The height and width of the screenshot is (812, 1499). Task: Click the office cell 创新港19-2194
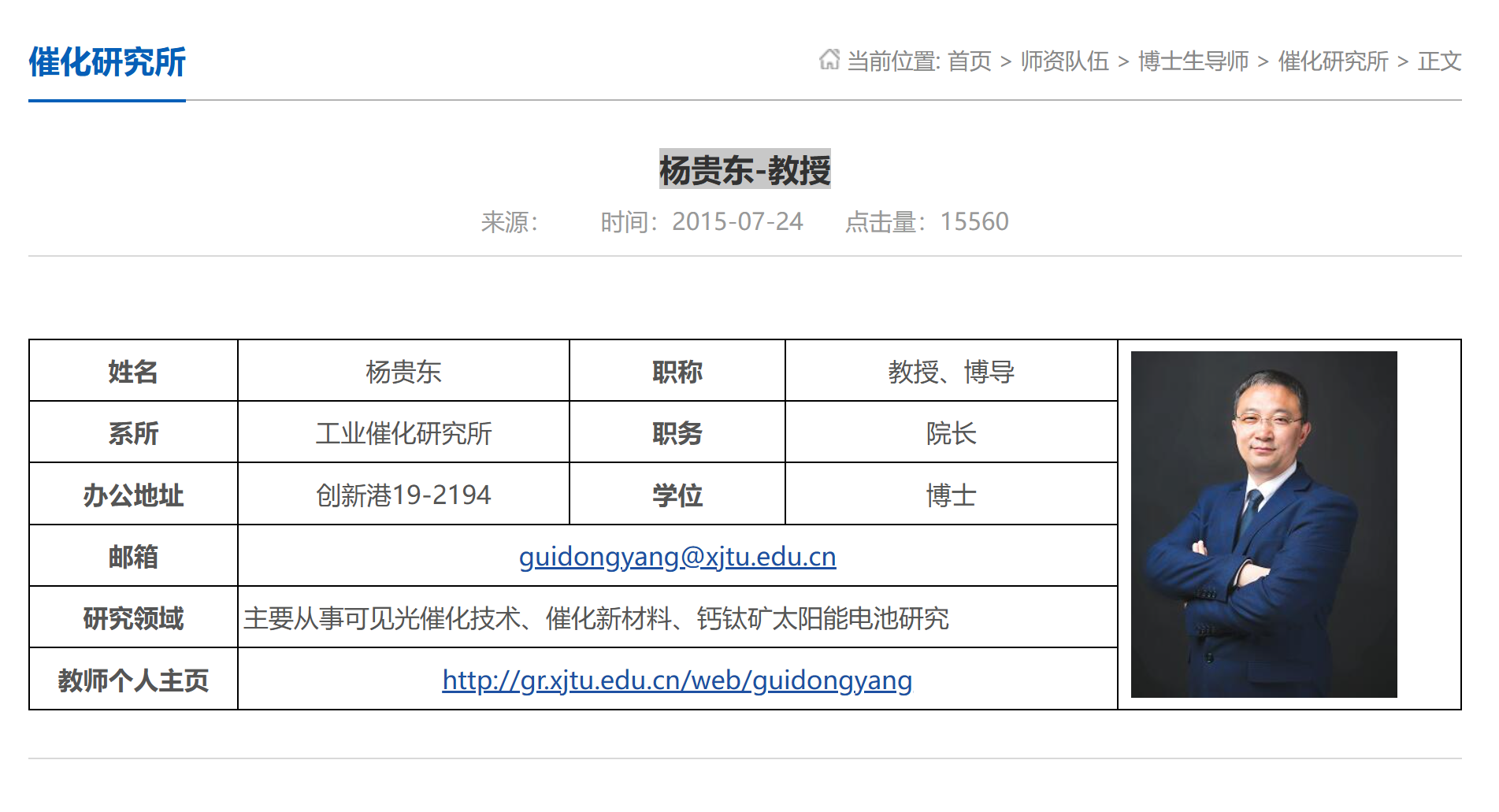point(403,495)
